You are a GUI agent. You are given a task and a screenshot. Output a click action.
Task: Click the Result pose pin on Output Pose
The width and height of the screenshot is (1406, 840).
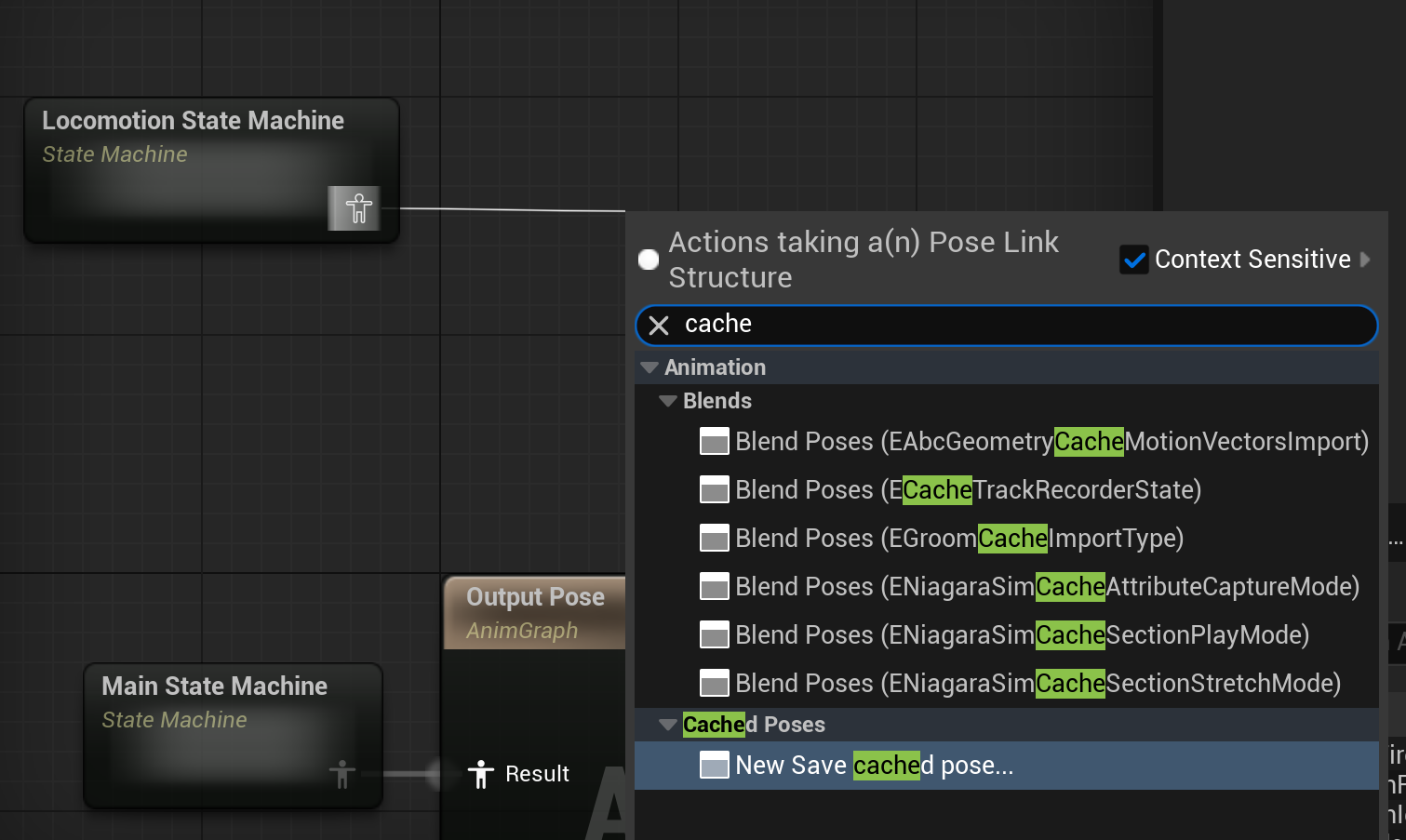[x=480, y=774]
